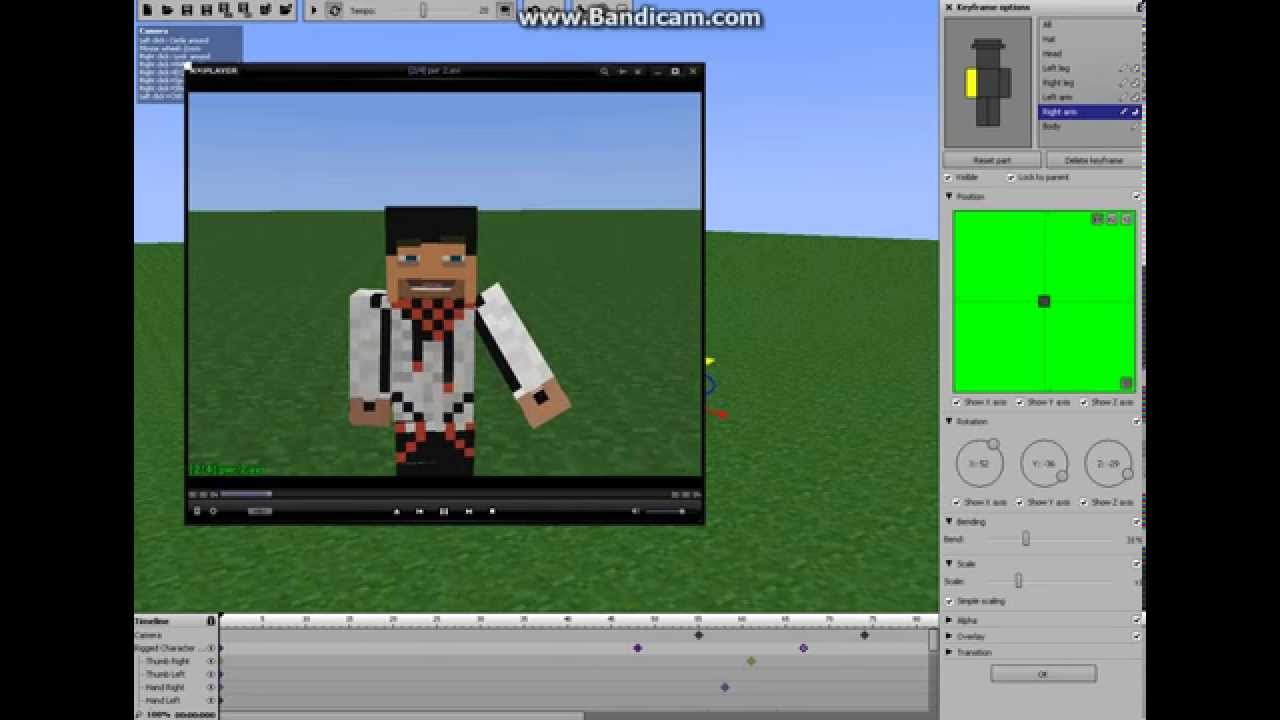Toggle the loop playback icon beside play
Viewport: 1280px width, 720px height.
pos(335,10)
